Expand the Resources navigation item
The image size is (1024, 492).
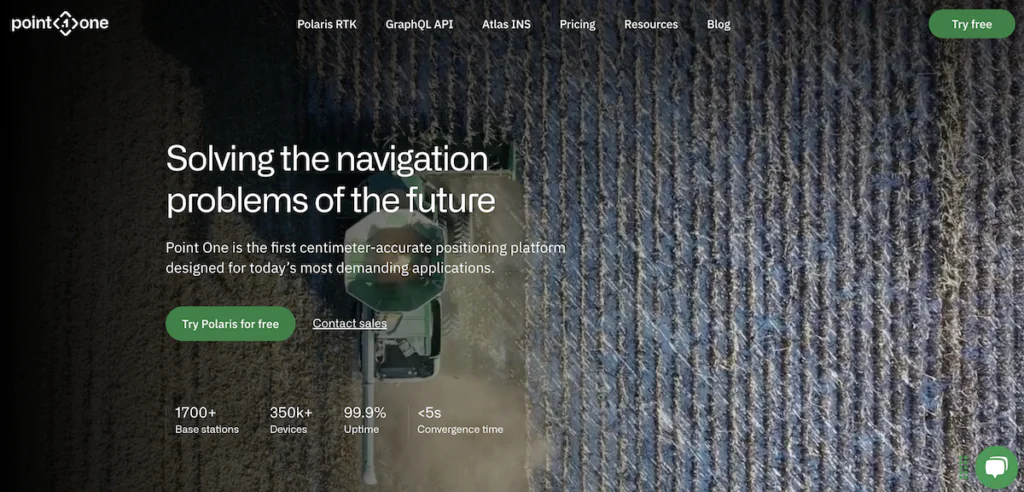click(x=650, y=25)
